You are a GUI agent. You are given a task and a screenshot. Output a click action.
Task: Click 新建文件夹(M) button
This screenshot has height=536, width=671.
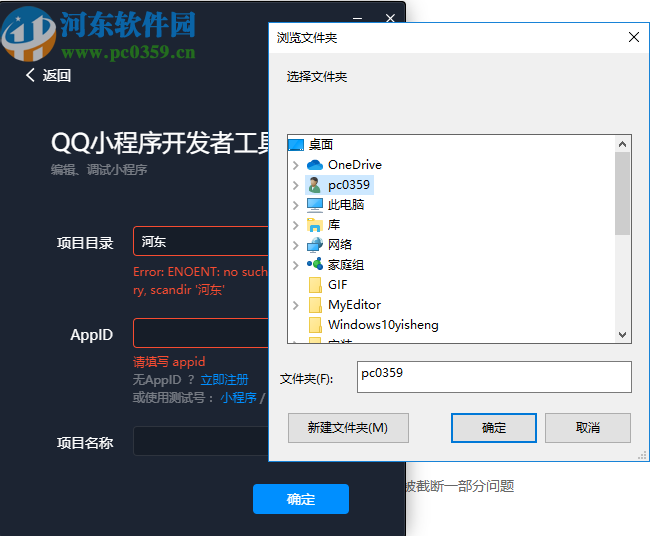click(348, 428)
